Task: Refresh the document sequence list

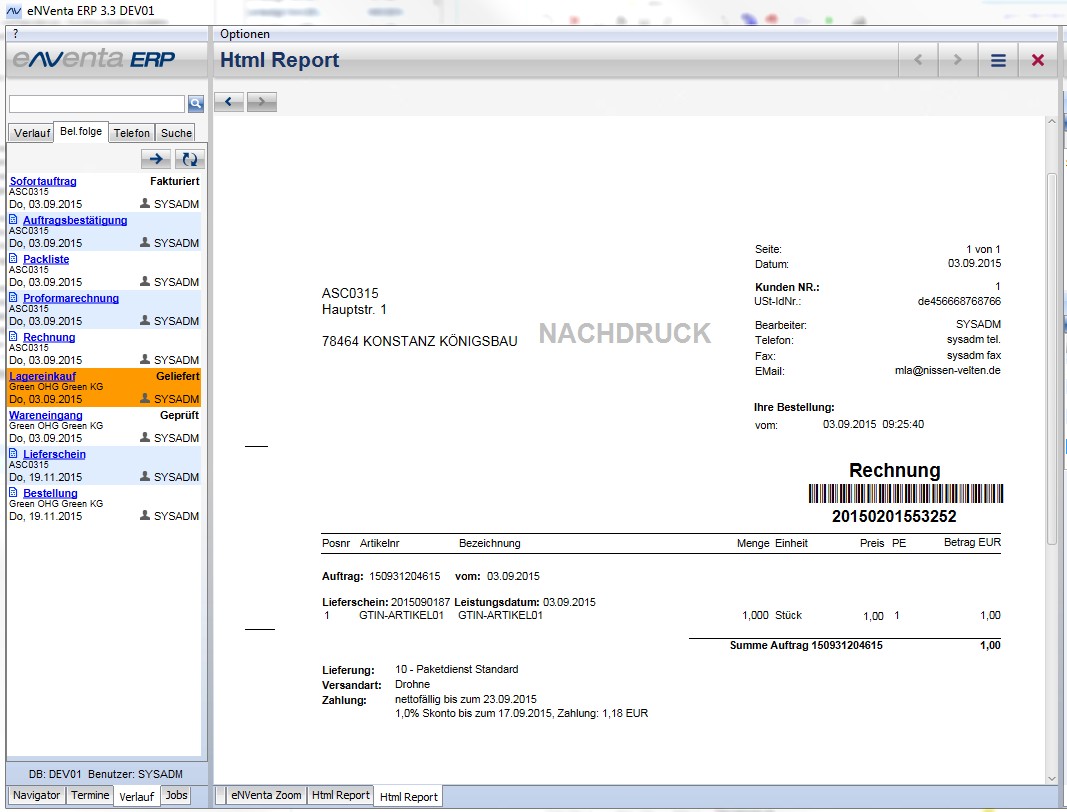Action: [189, 158]
